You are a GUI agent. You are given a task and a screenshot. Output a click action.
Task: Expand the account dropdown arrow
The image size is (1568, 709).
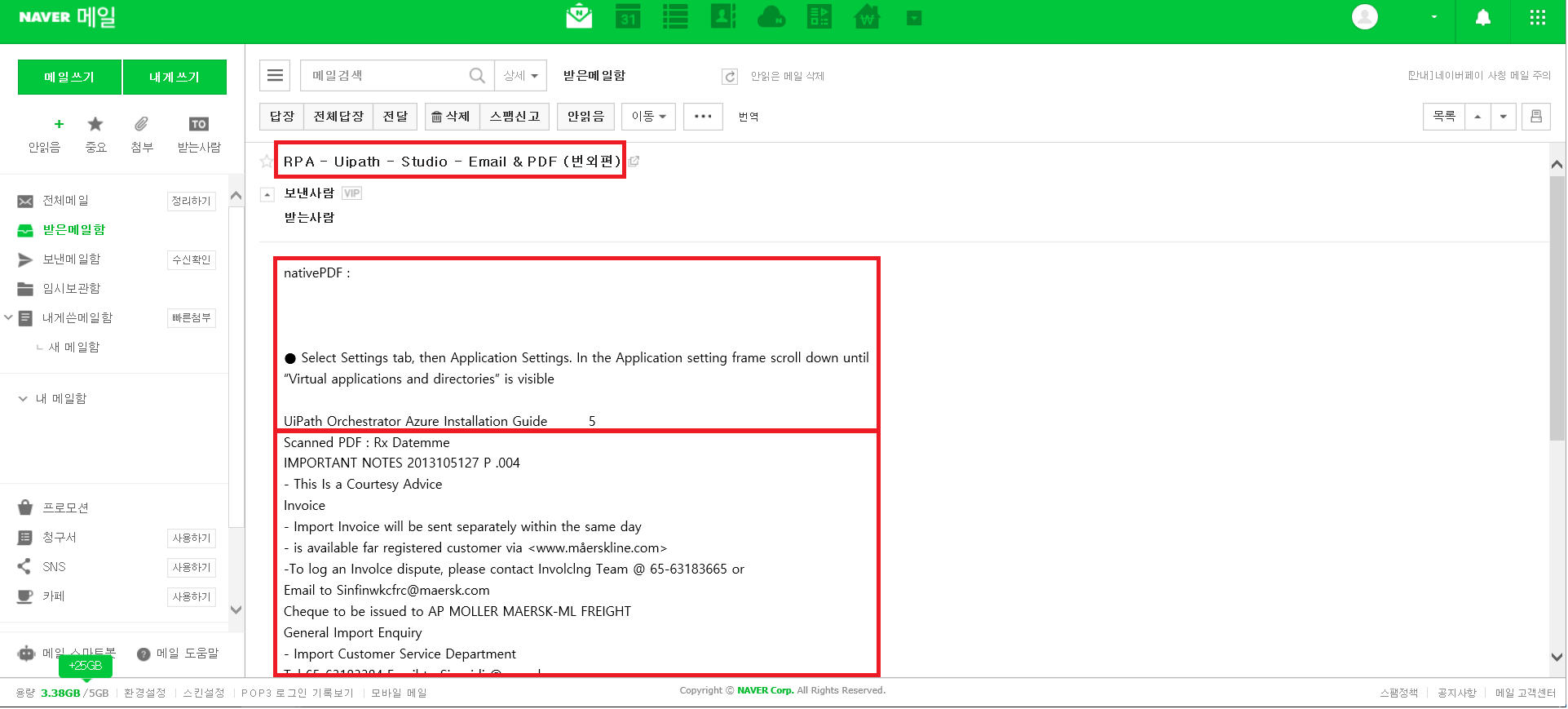click(1434, 17)
